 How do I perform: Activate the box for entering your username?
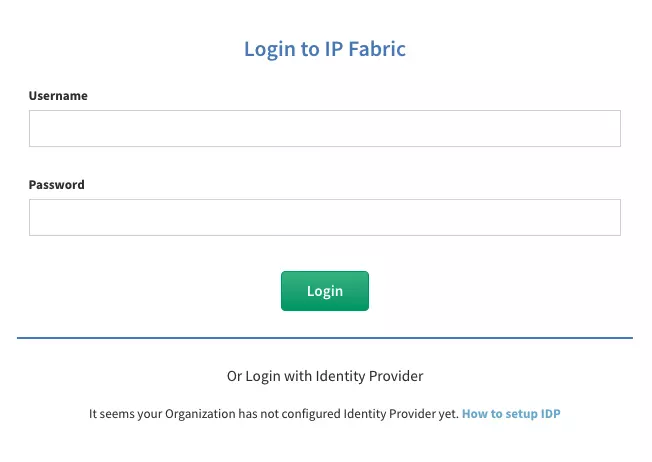[x=324, y=129]
